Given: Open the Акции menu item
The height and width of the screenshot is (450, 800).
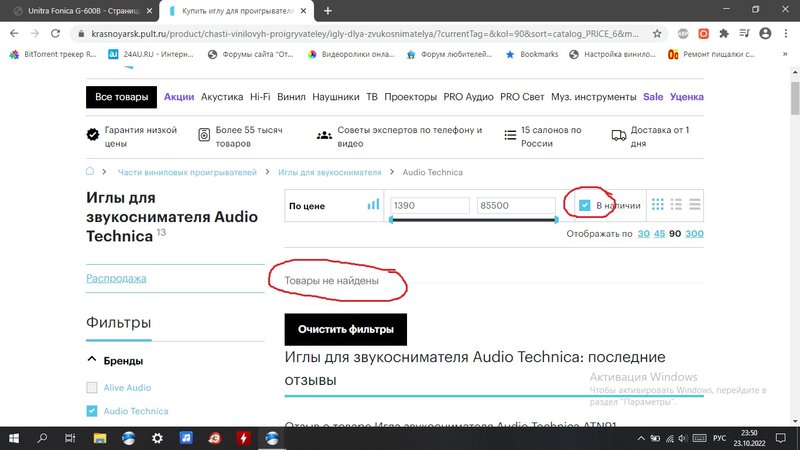Looking at the screenshot, I should (179, 96).
